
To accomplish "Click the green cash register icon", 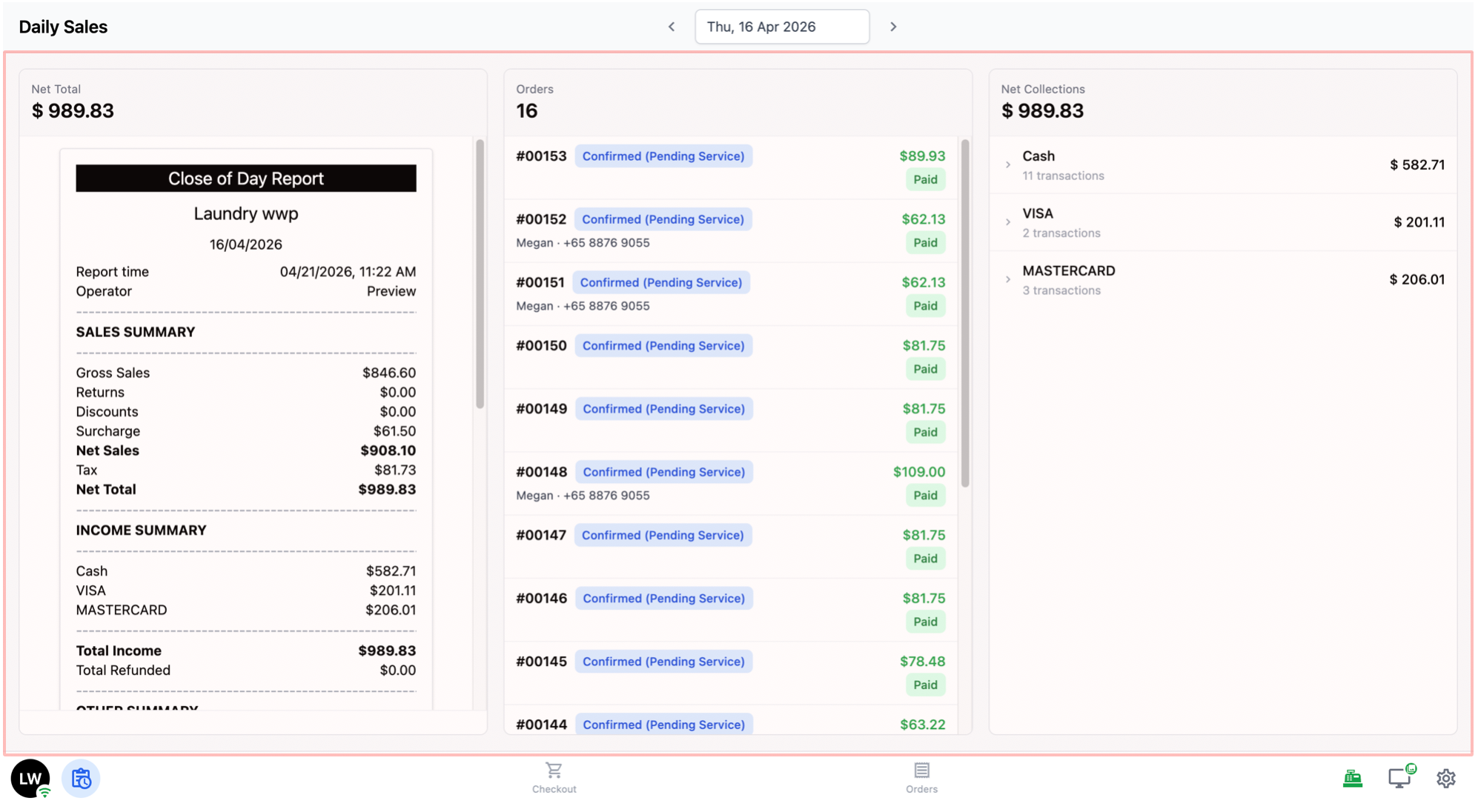I will point(1352,778).
